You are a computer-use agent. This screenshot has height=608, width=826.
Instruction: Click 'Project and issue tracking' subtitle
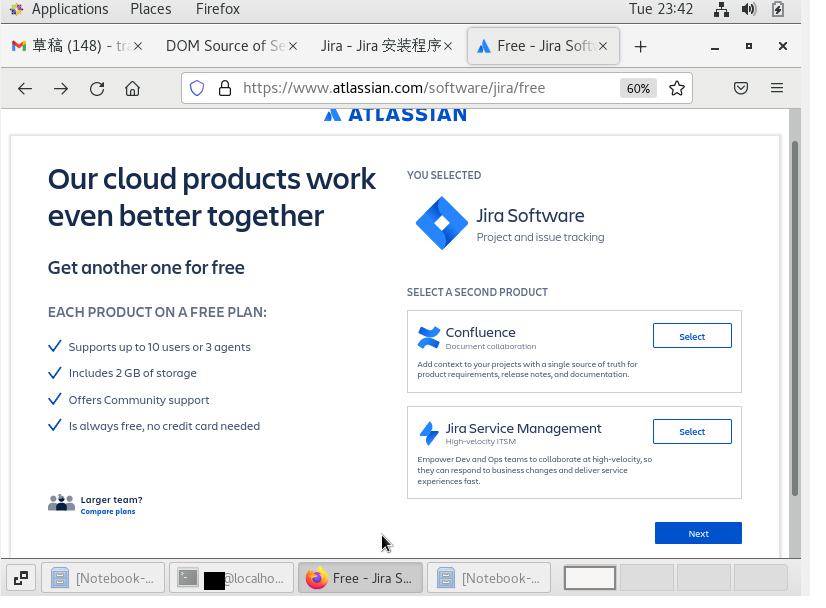click(x=540, y=237)
